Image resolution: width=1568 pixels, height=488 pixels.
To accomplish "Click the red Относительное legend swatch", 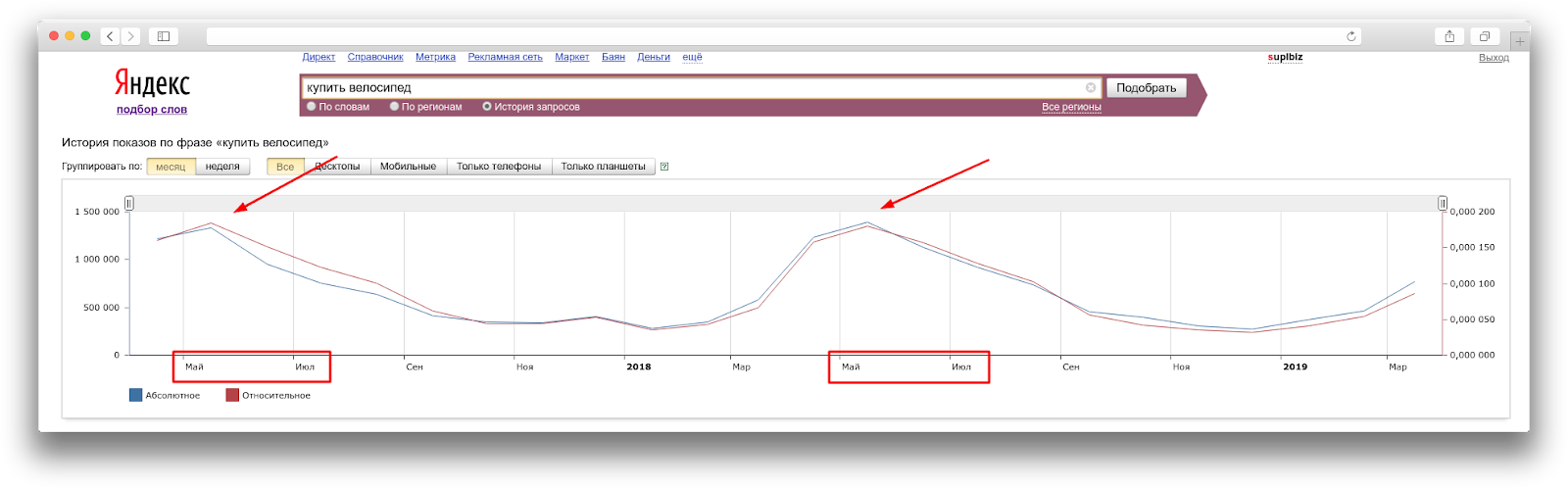I will pos(232,395).
